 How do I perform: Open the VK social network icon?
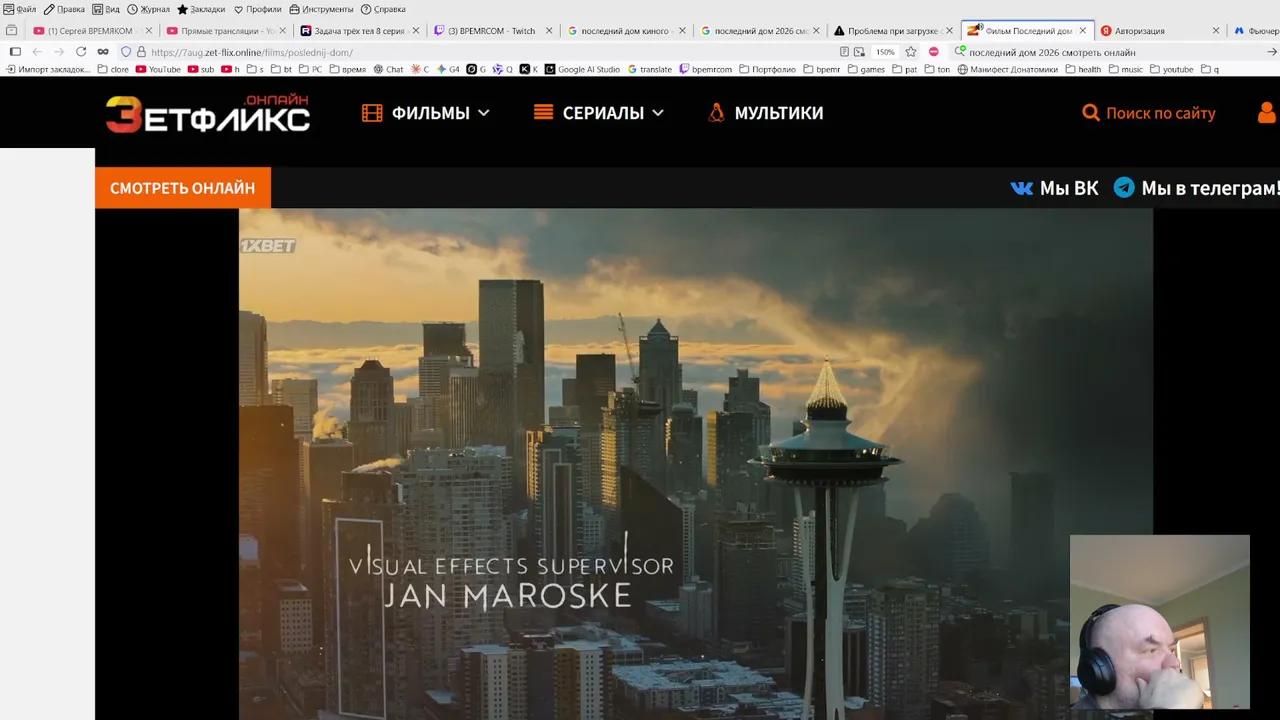[x=1021, y=188]
